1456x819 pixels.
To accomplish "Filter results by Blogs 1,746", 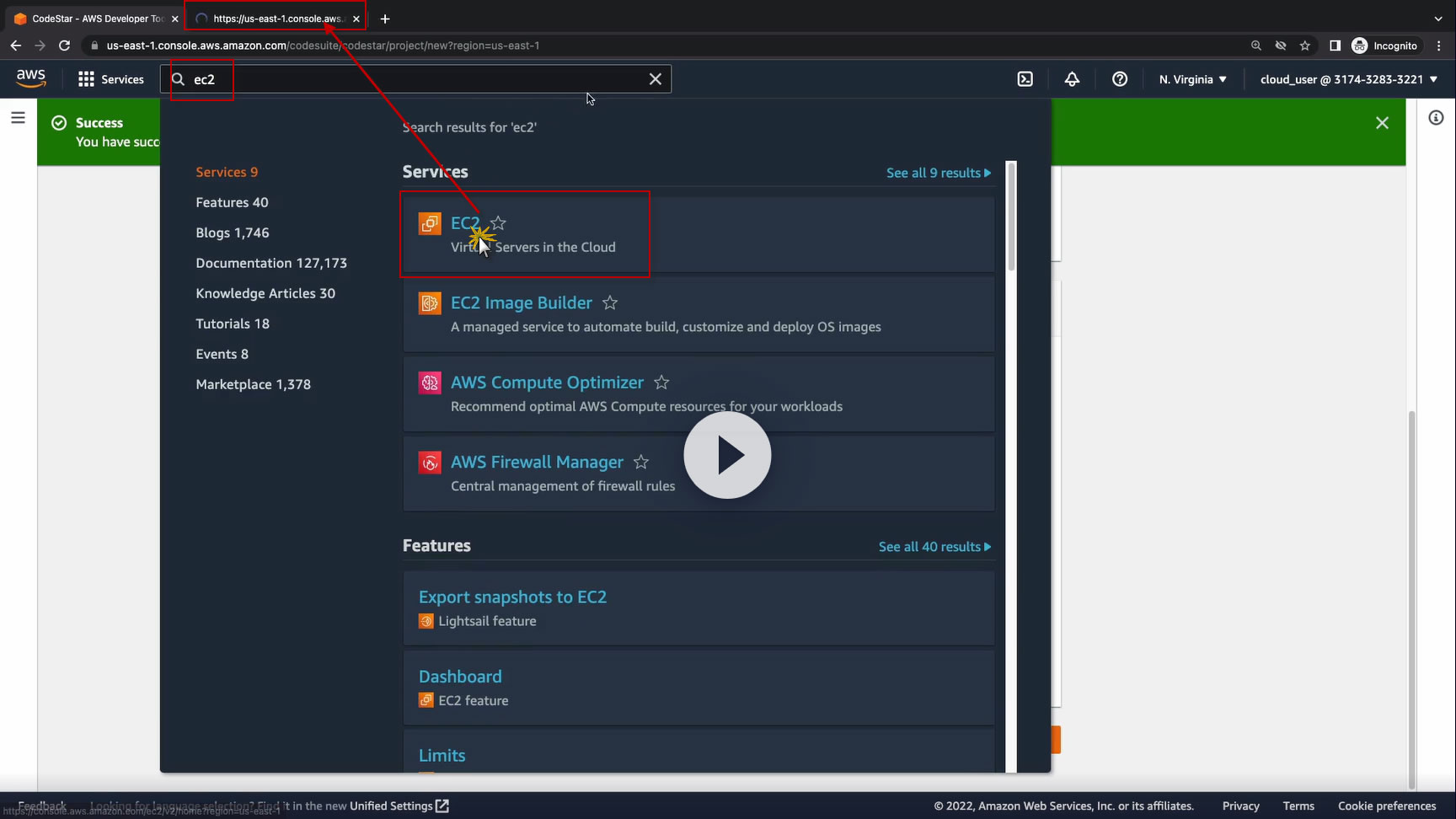I will coord(233,233).
